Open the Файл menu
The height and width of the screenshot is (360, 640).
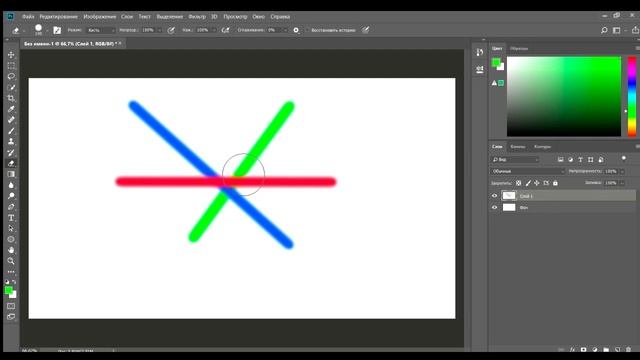click(28, 17)
